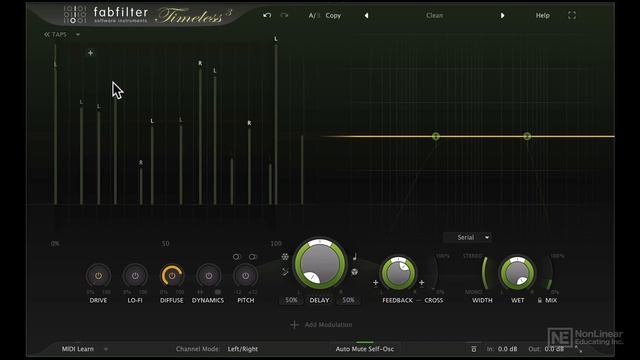Toggle the Mix lock icon

540,300
